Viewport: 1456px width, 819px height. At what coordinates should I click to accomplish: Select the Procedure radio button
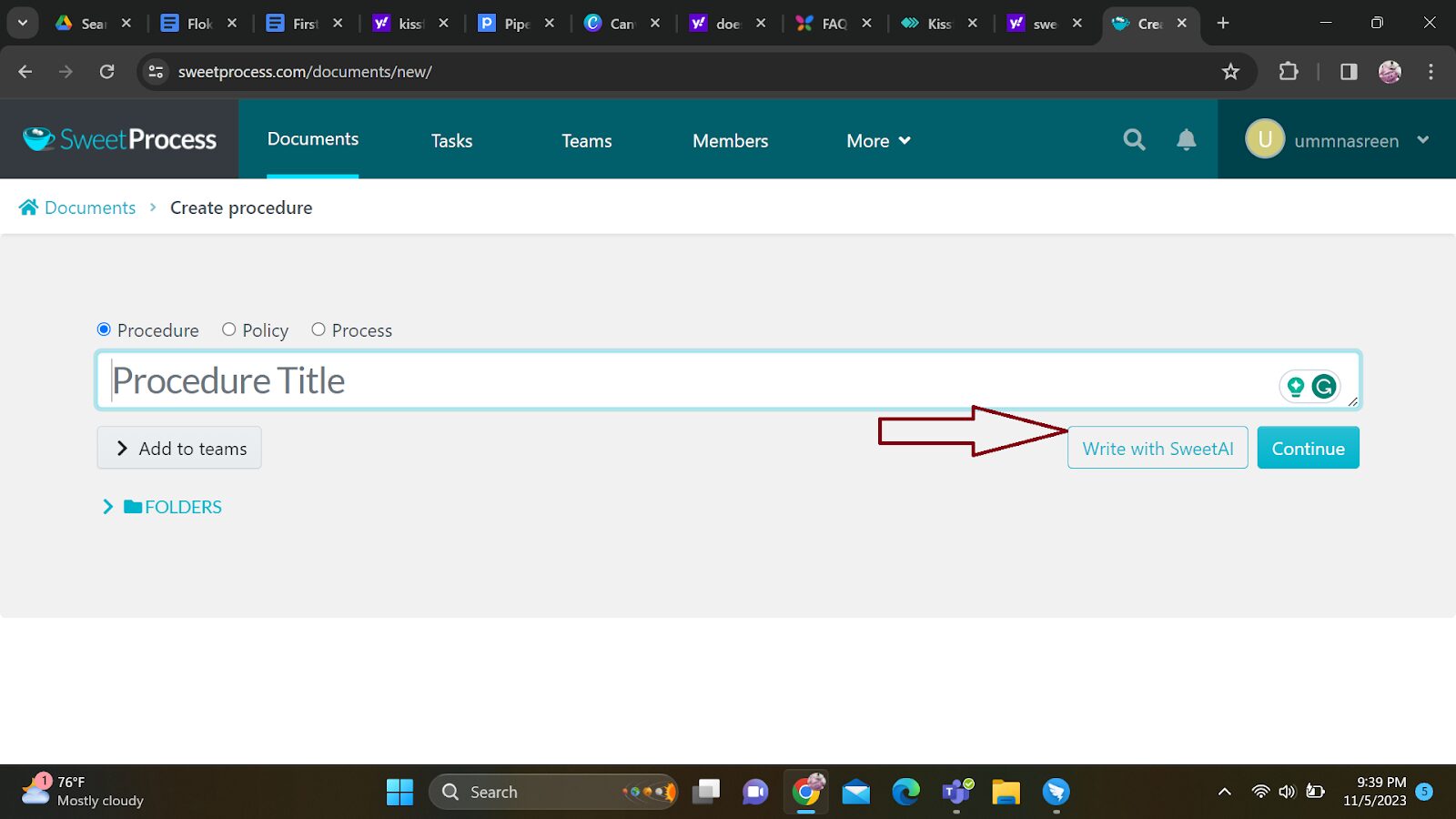pyautogui.click(x=104, y=329)
